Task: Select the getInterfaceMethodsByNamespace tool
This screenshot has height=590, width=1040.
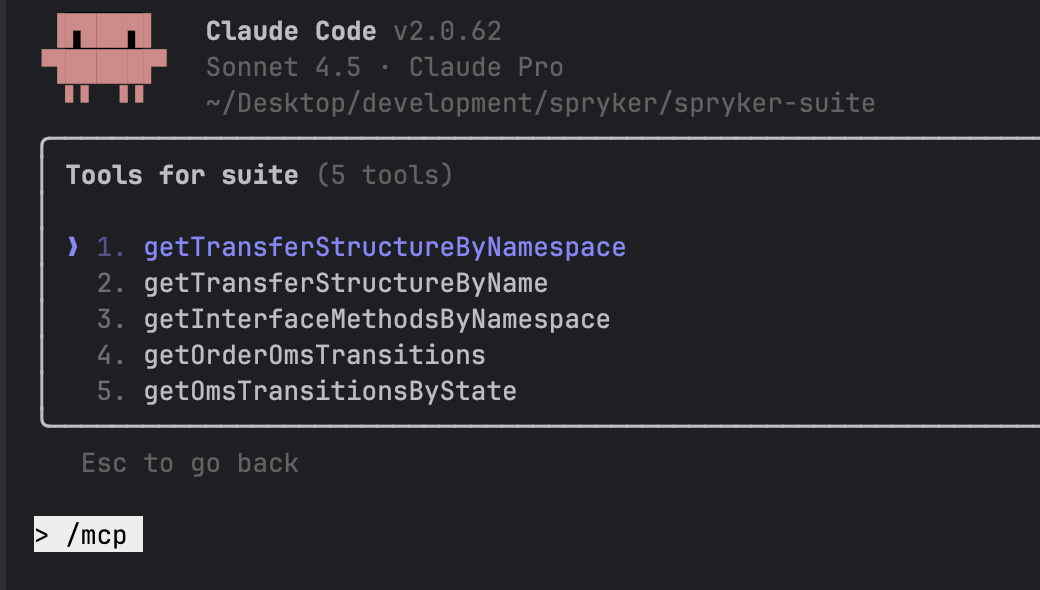Action: click(x=377, y=319)
